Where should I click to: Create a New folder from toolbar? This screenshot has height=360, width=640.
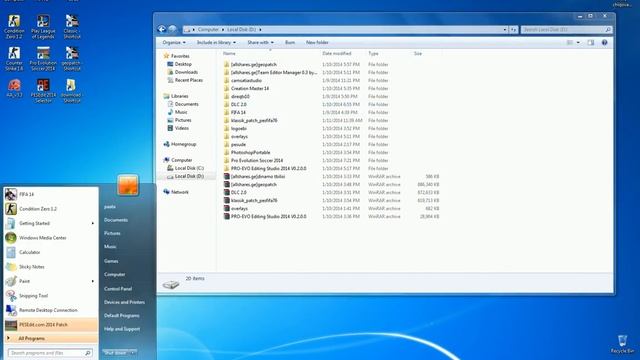coord(317,42)
